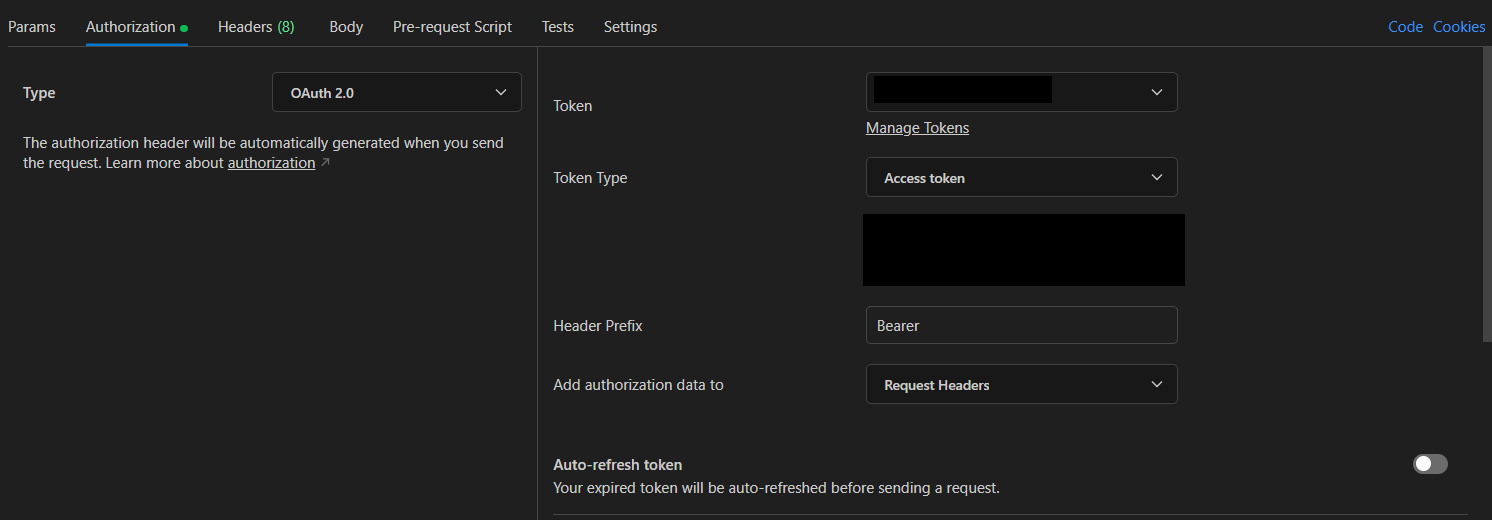
Task: Expand the OAuth 2.0 Type dropdown
Action: click(396, 93)
